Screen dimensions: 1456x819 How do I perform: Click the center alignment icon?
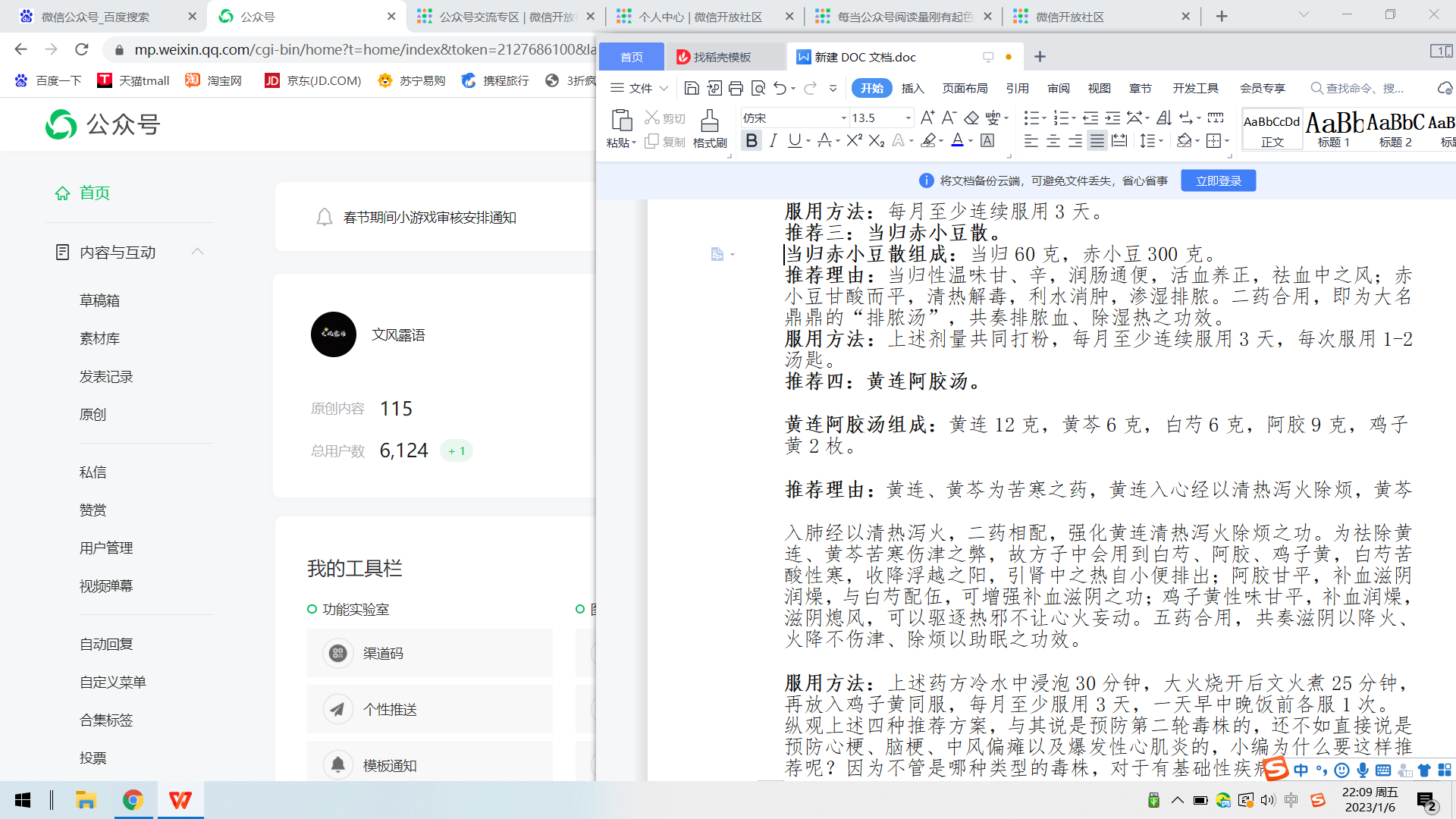[1053, 141]
